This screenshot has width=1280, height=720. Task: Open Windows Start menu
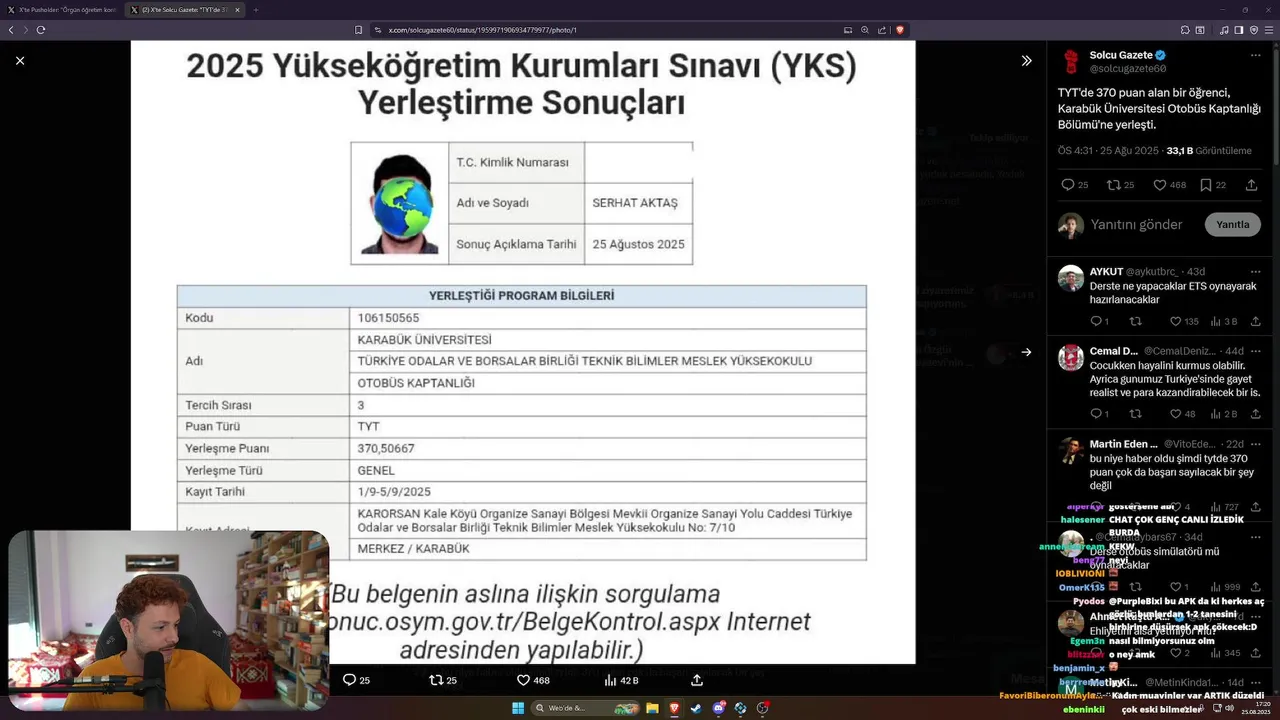(518, 708)
